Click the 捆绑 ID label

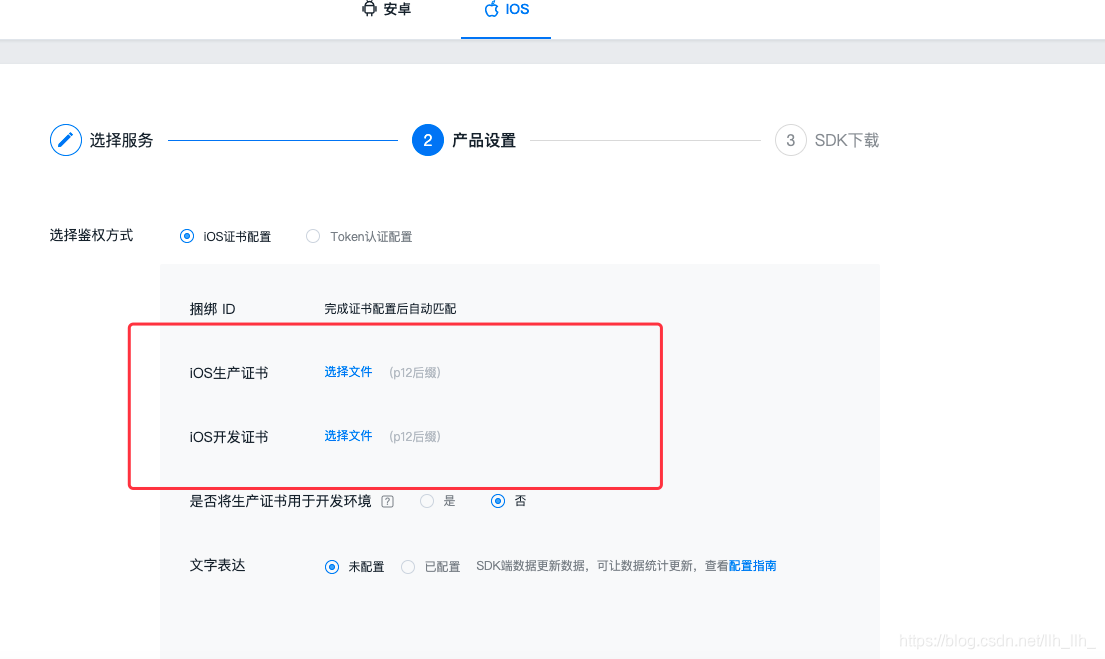(213, 309)
